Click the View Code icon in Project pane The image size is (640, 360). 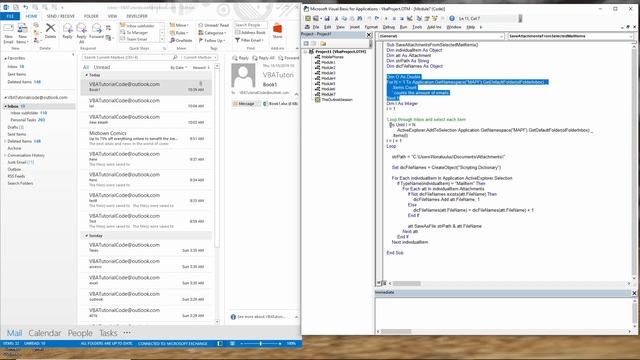pyautogui.click(x=306, y=43)
